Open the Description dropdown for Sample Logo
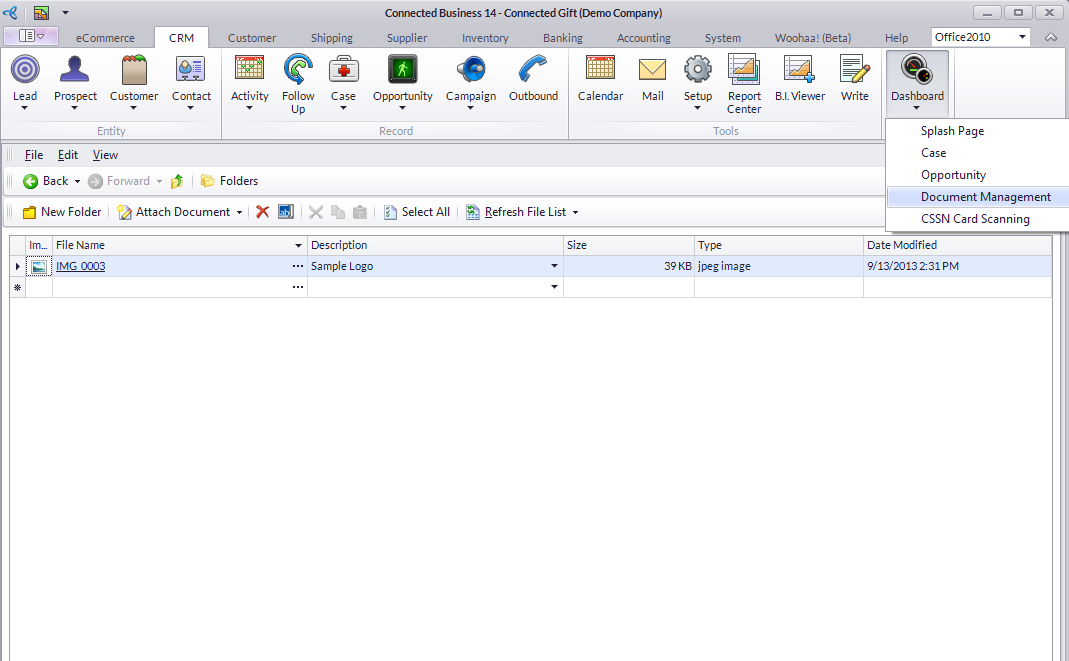This screenshot has height=661, width=1069. [x=554, y=267]
